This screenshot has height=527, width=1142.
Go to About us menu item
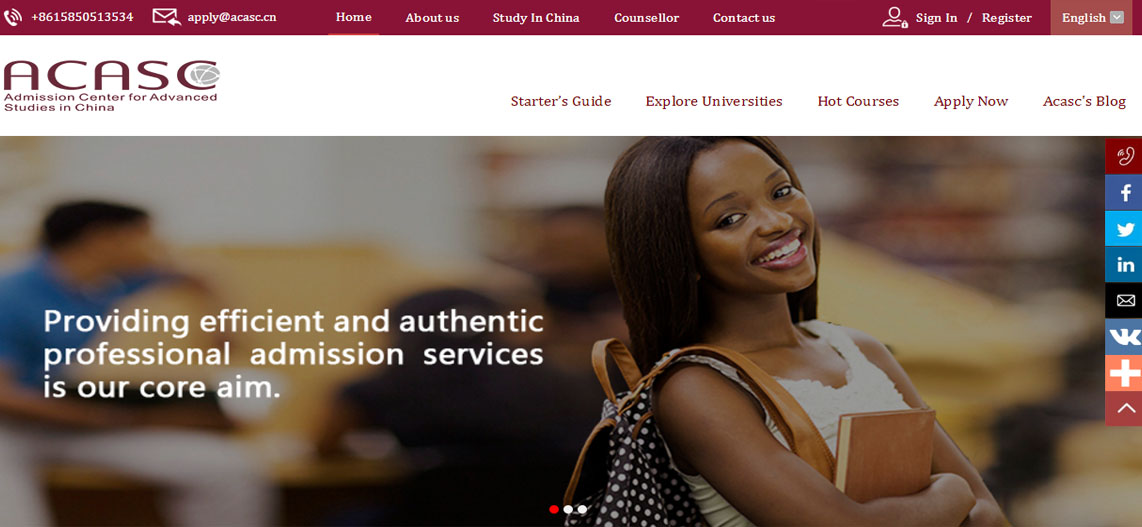click(432, 17)
